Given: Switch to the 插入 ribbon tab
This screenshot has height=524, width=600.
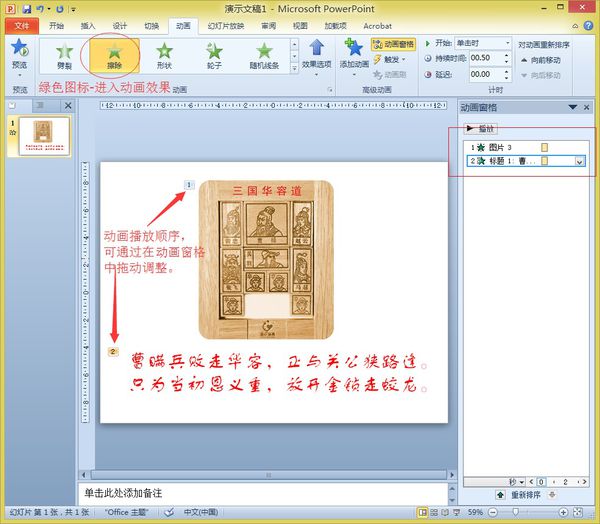Looking at the screenshot, I should point(88,26).
